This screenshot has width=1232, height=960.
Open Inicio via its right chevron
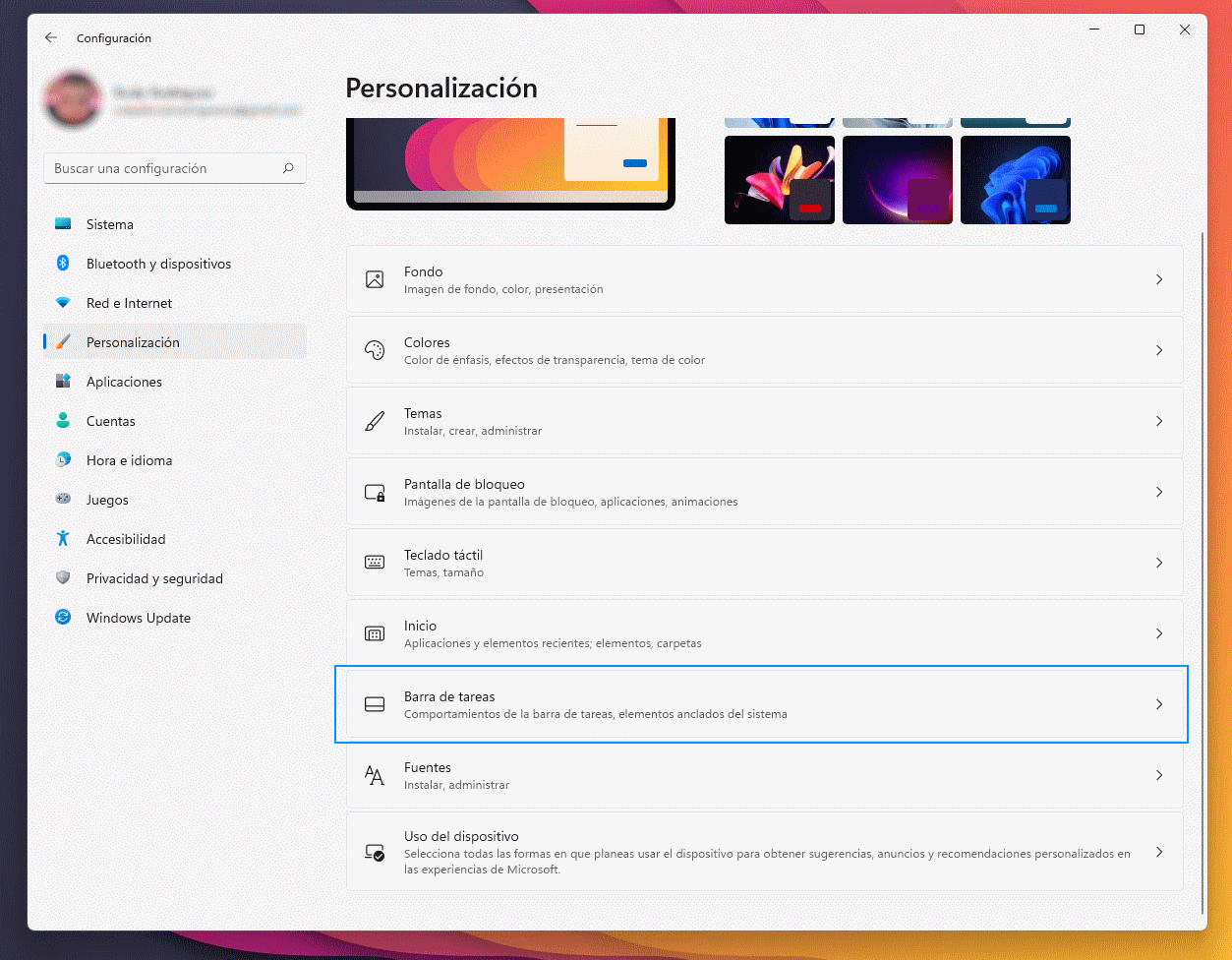tap(1159, 633)
